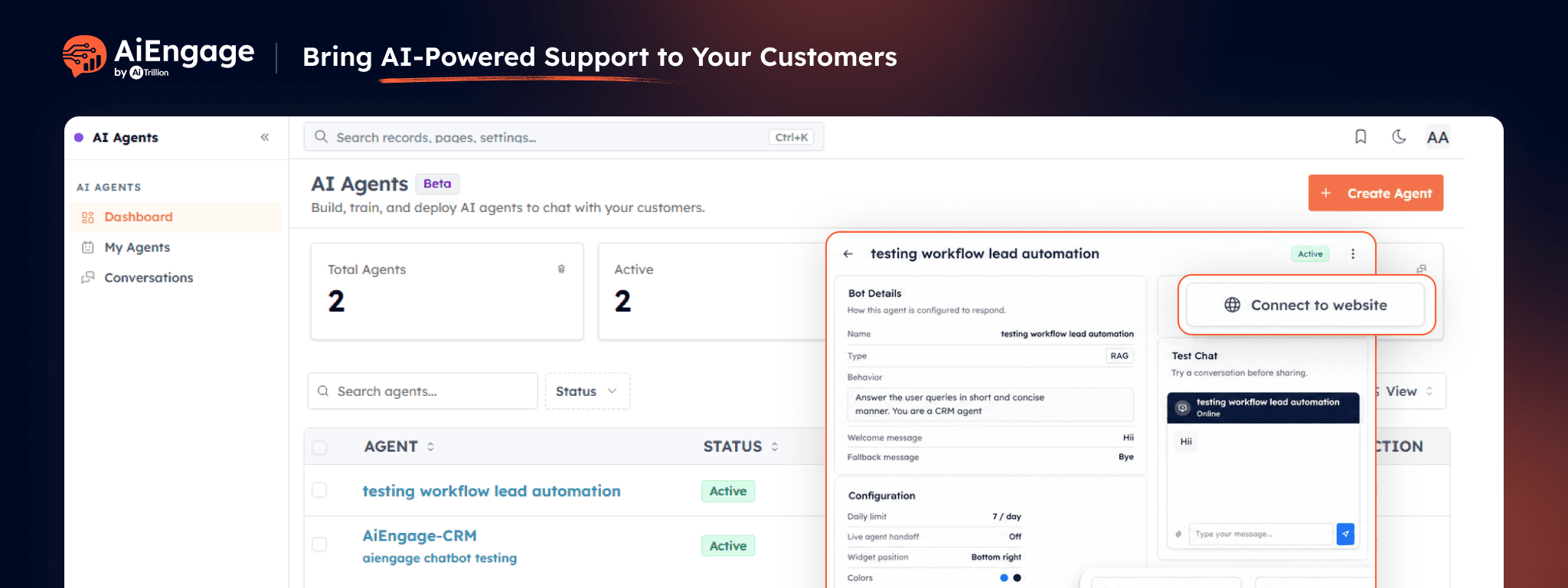Click the Total Agents card
The image size is (1568, 588).
447,292
